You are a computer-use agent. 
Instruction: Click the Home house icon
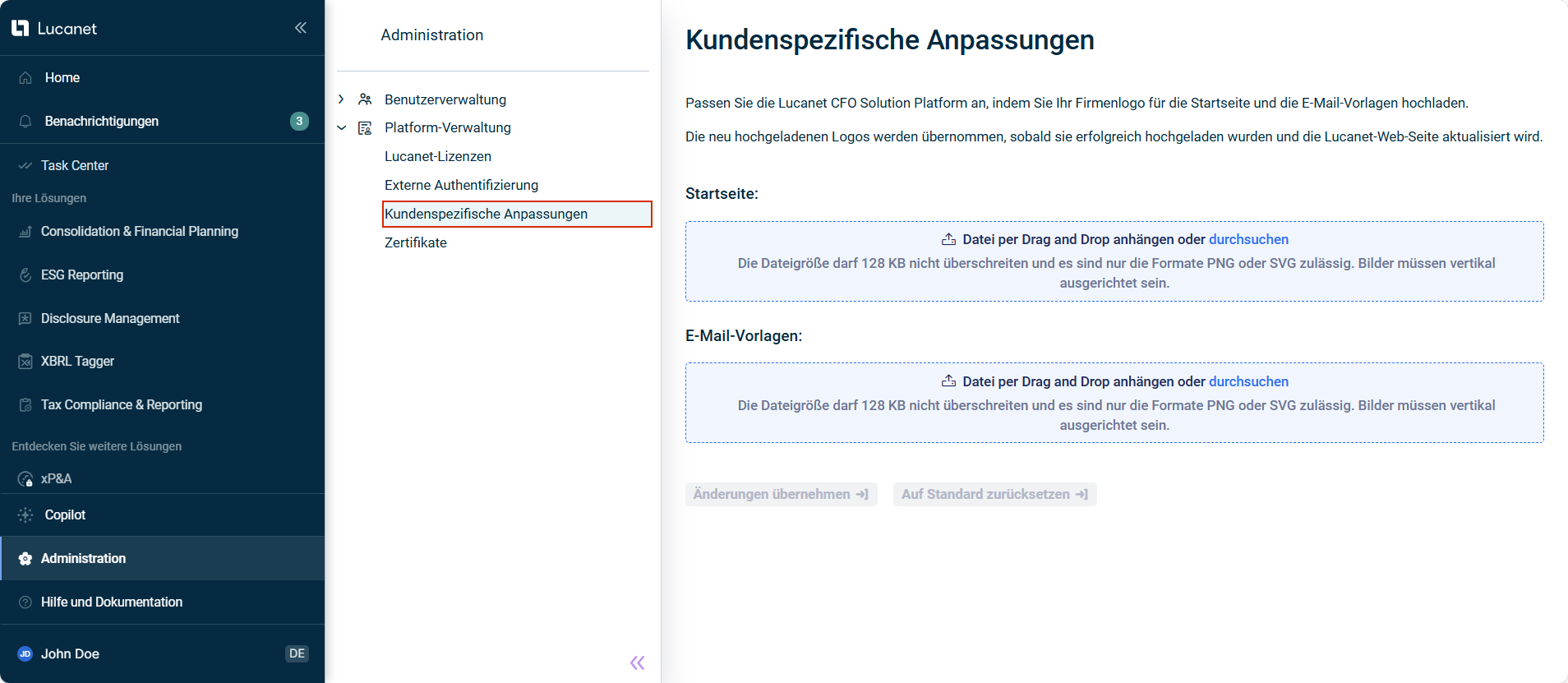point(25,77)
